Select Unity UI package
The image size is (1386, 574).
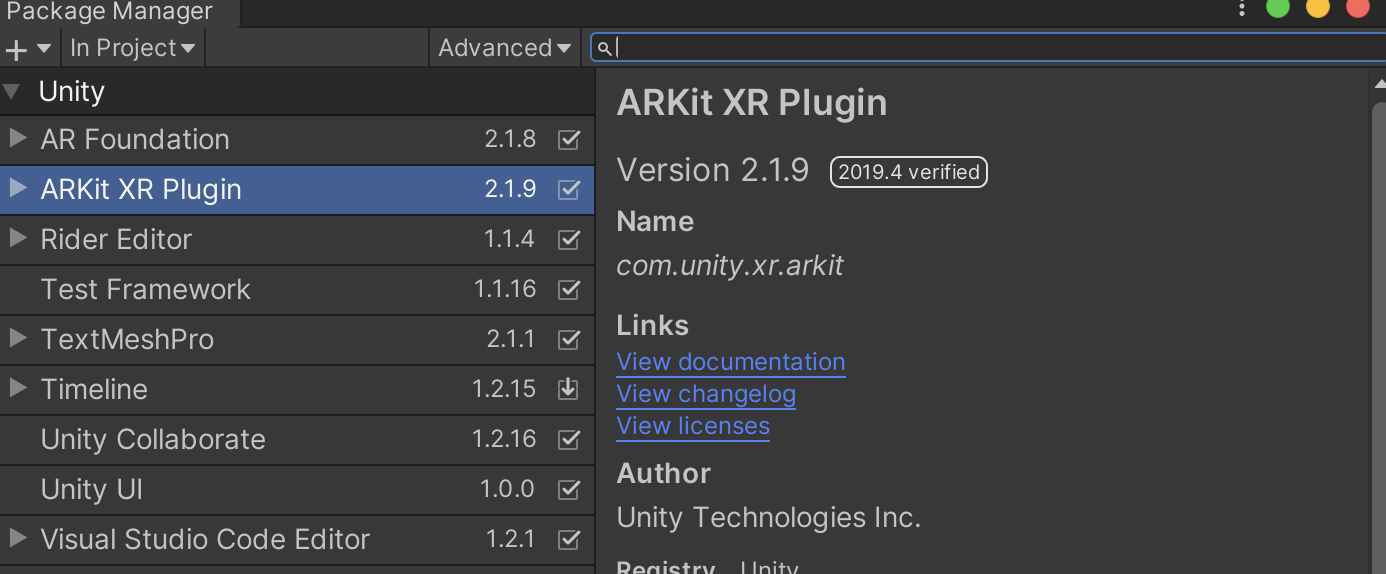point(297,490)
